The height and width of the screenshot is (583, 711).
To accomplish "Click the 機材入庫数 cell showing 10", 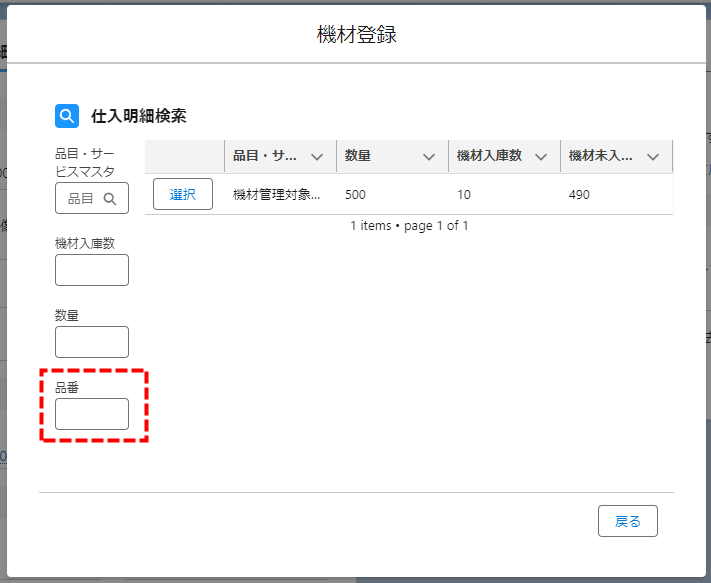I will [464, 195].
